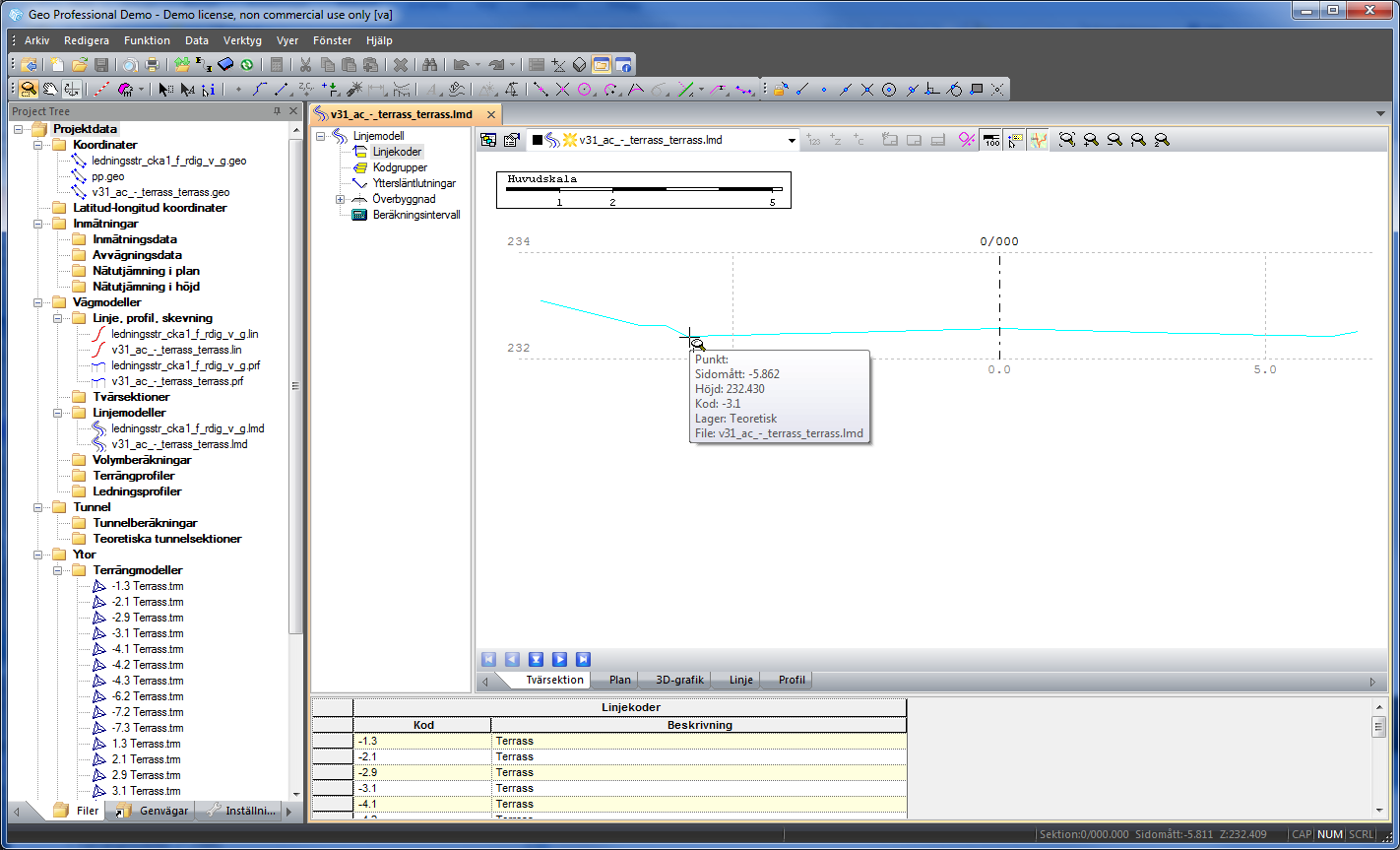Switch to the Linje view tab

click(741, 680)
